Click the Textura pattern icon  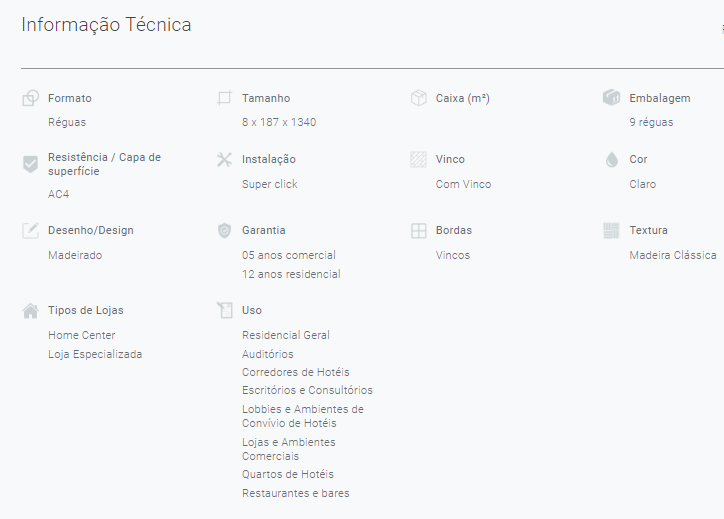(x=611, y=230)
